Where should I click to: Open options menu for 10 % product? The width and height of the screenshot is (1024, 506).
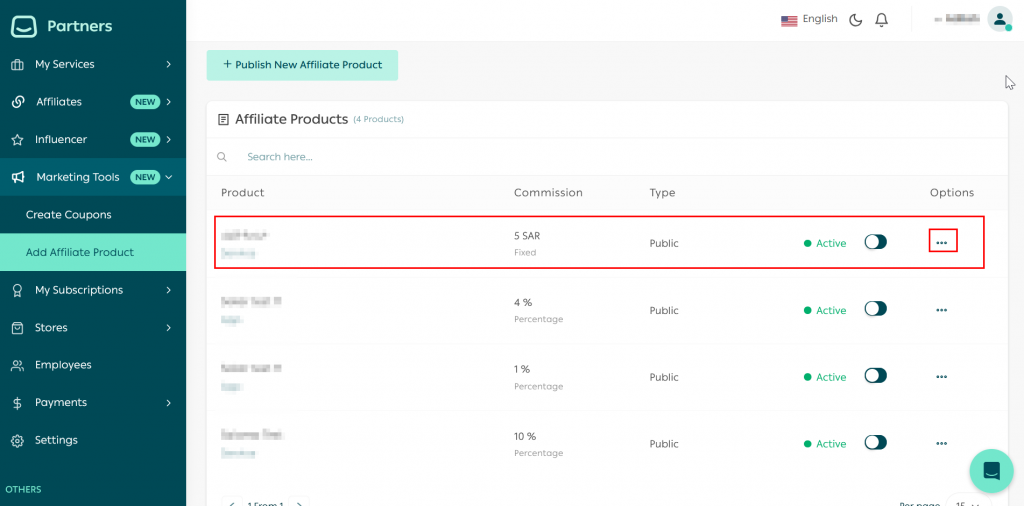pyautogui.click(x=941, y=444)
